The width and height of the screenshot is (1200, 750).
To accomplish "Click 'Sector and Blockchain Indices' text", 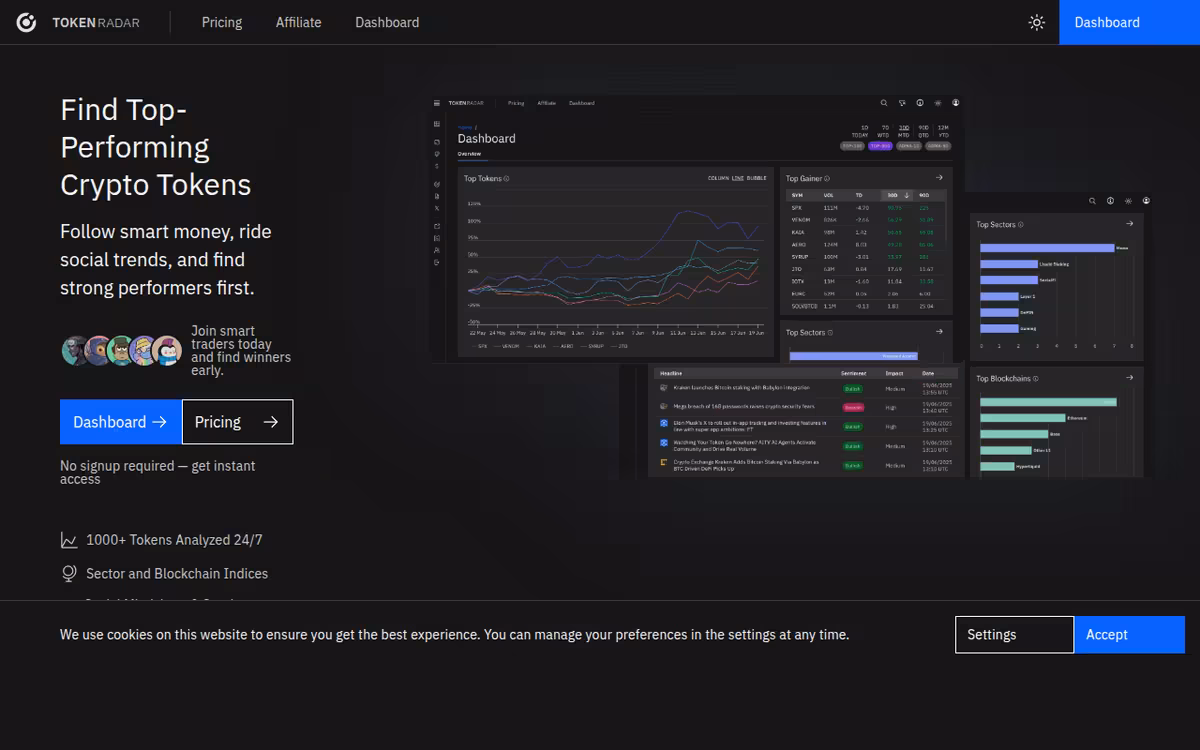I will (x=177, y=574).
